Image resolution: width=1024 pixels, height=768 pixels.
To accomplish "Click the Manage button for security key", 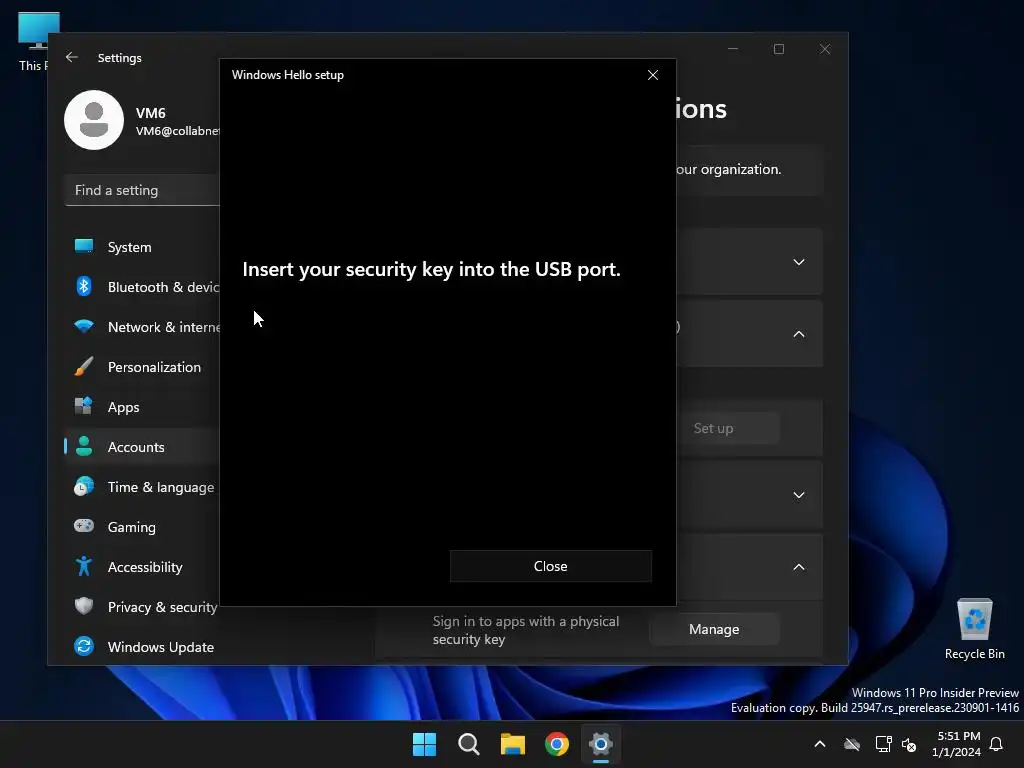I will 714,629.
